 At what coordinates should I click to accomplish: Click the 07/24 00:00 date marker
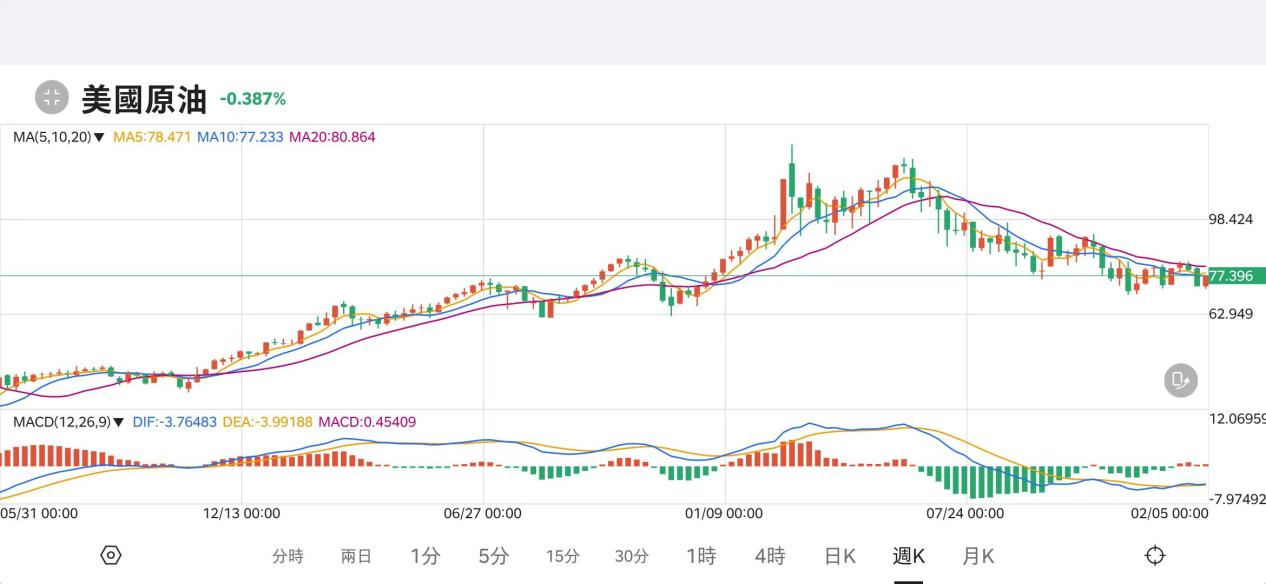point(964,514)
